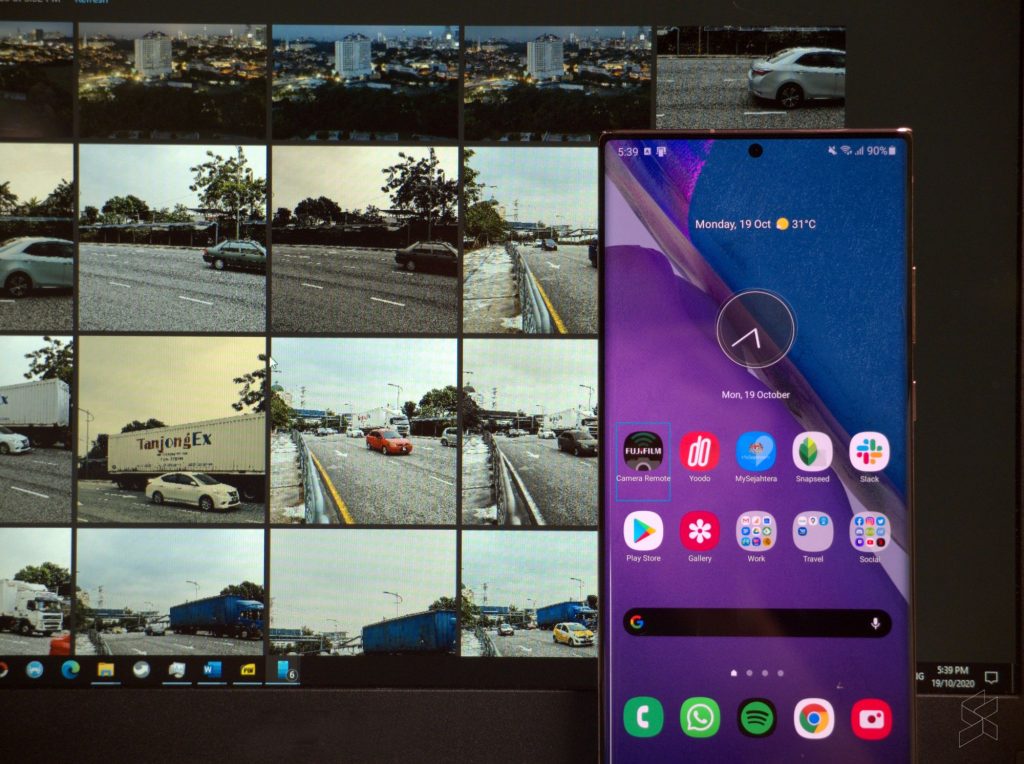This screenshot has width=1024, height=764.
Task: Tap the Google G logo
Action: [637, 622]
